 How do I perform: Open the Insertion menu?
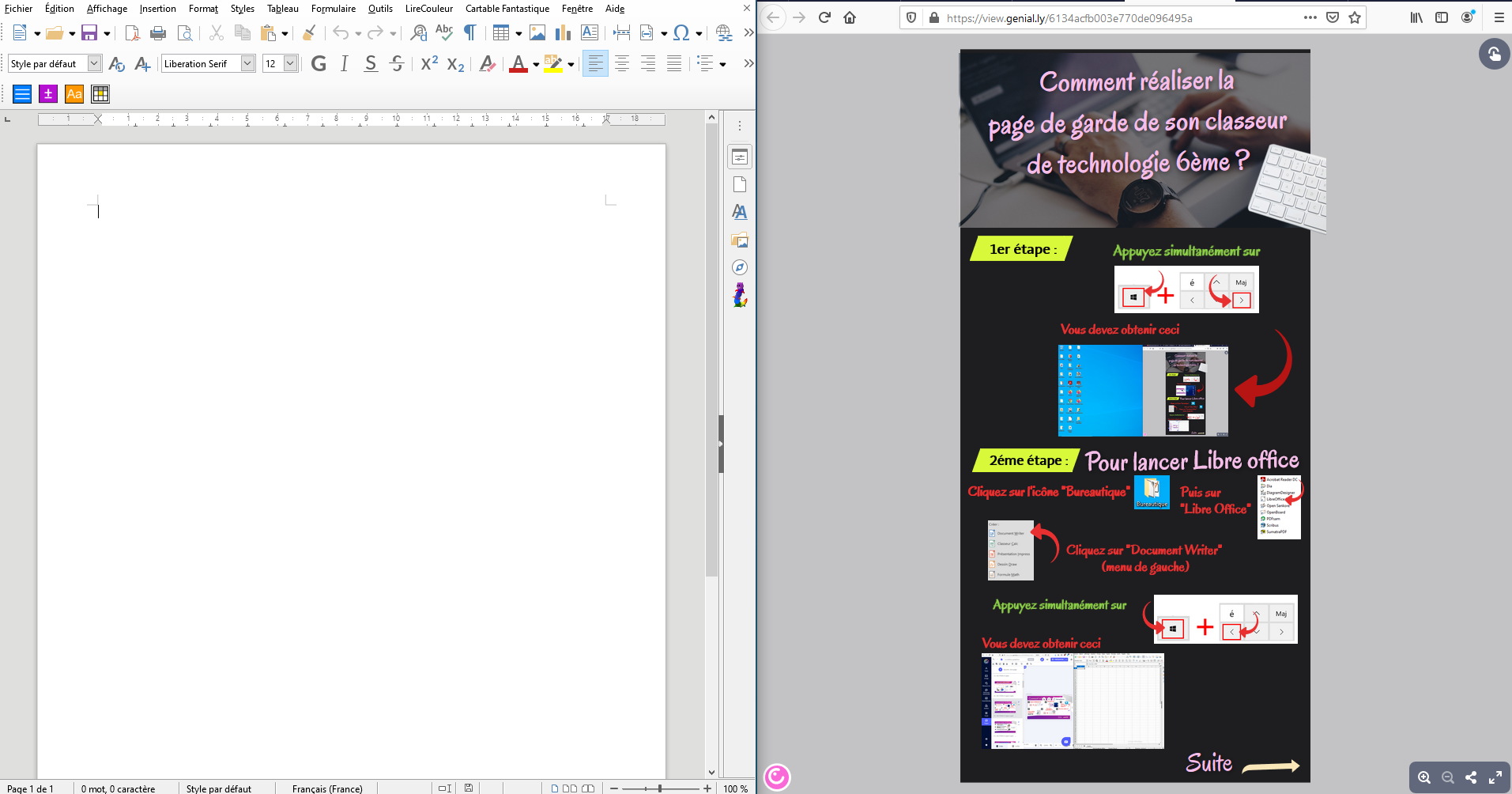pyautogui.click(x=158, y=9)
